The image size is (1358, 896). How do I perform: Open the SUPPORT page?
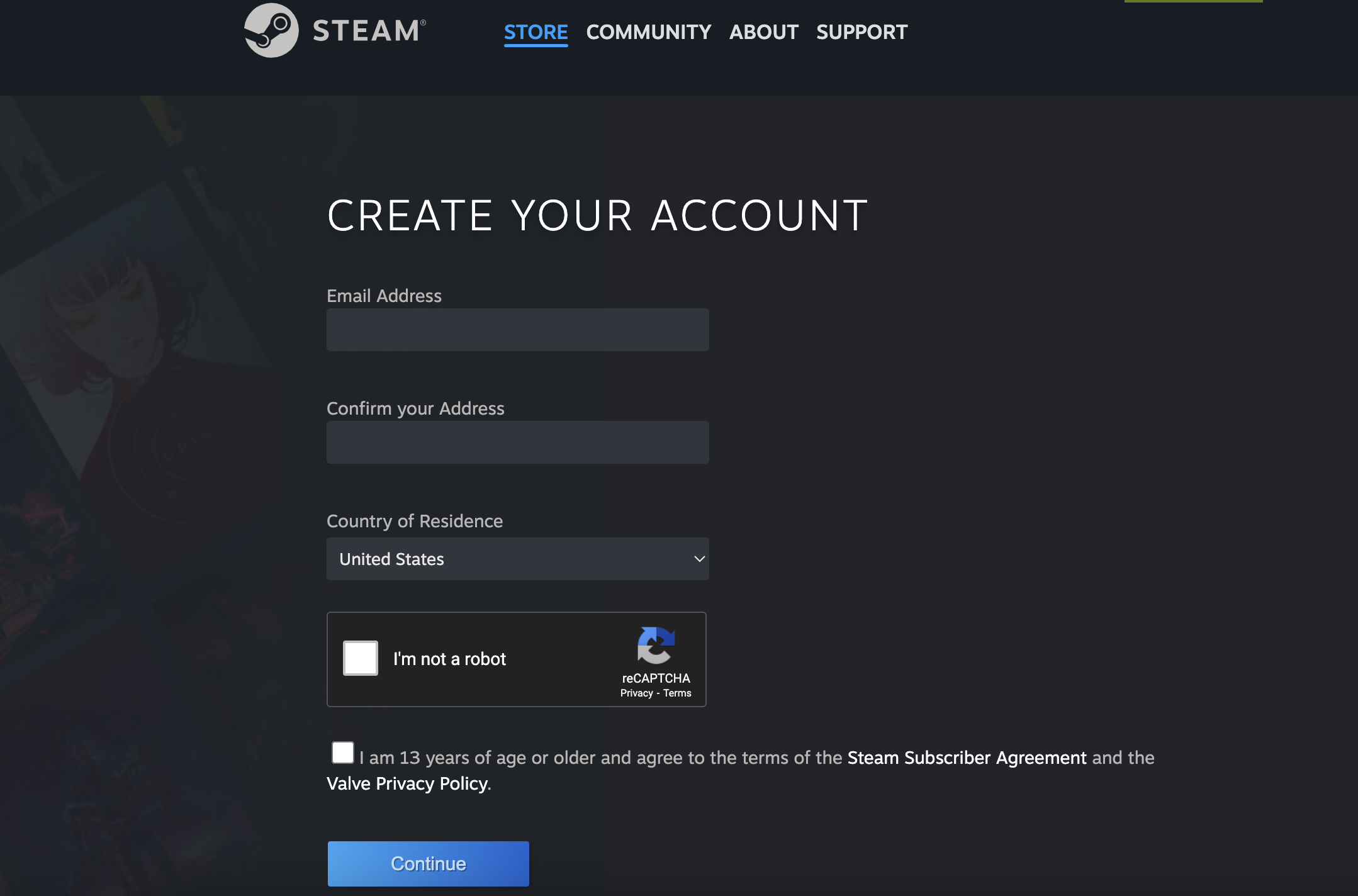pos(862,32)
